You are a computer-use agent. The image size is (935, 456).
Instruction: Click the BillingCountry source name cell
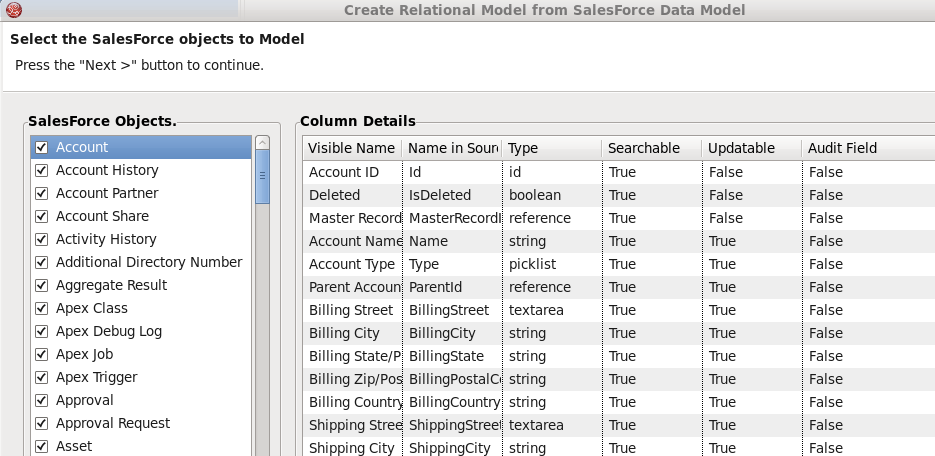[x=453, y=402]
